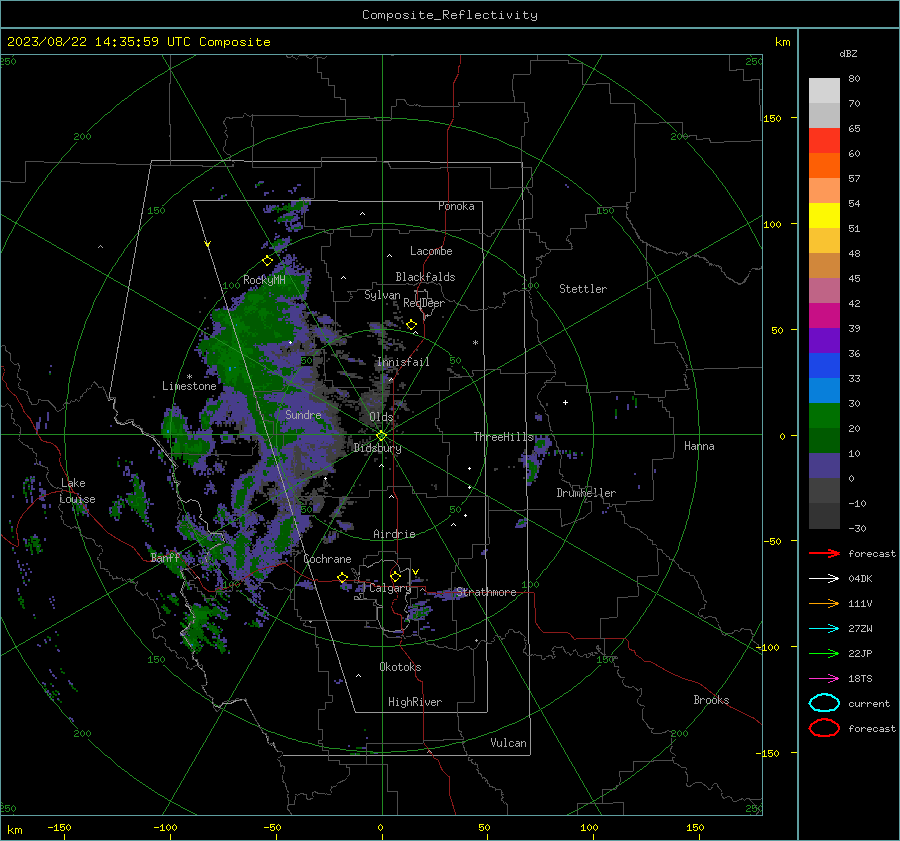Select the HighRiver label
Screen dimensions: 900x841
[x=415, y=702]
